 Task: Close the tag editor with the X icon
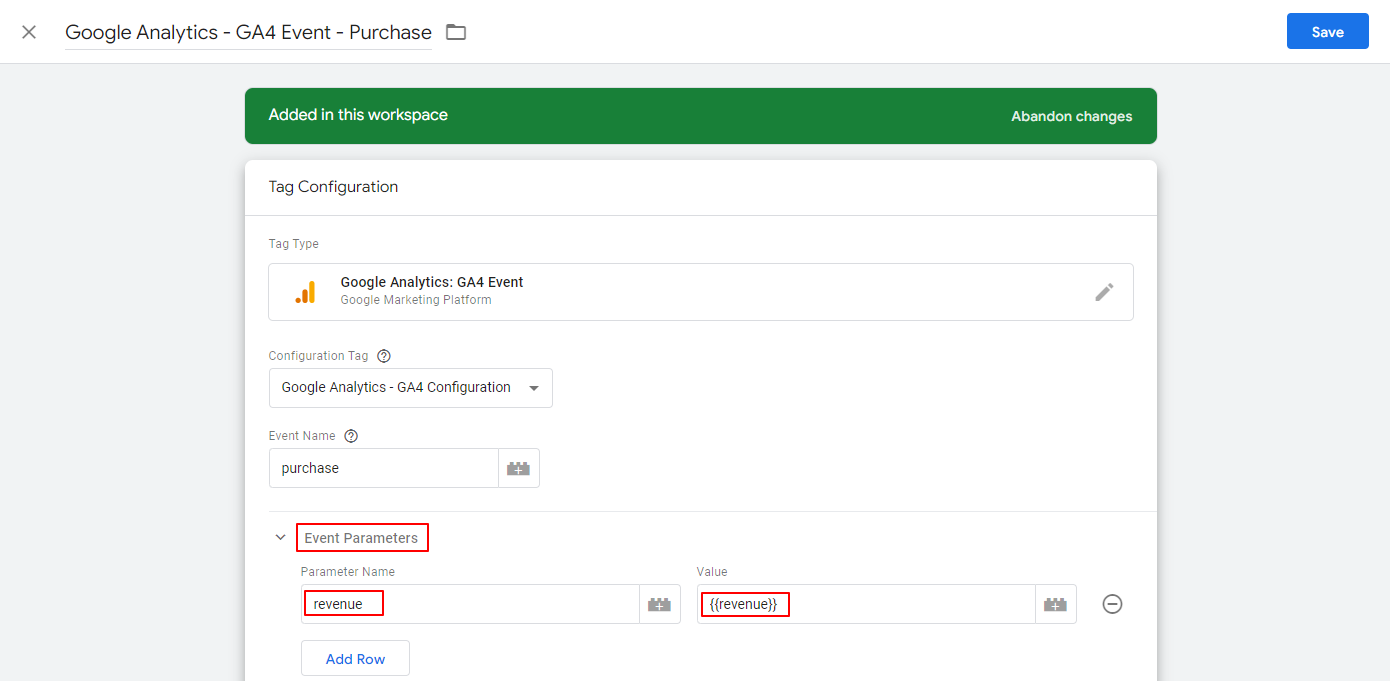(29, 32)
